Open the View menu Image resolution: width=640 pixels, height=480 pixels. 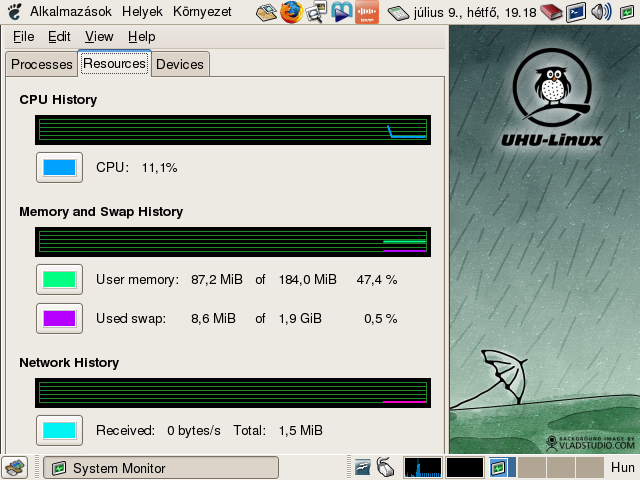(x=99, y=37)
